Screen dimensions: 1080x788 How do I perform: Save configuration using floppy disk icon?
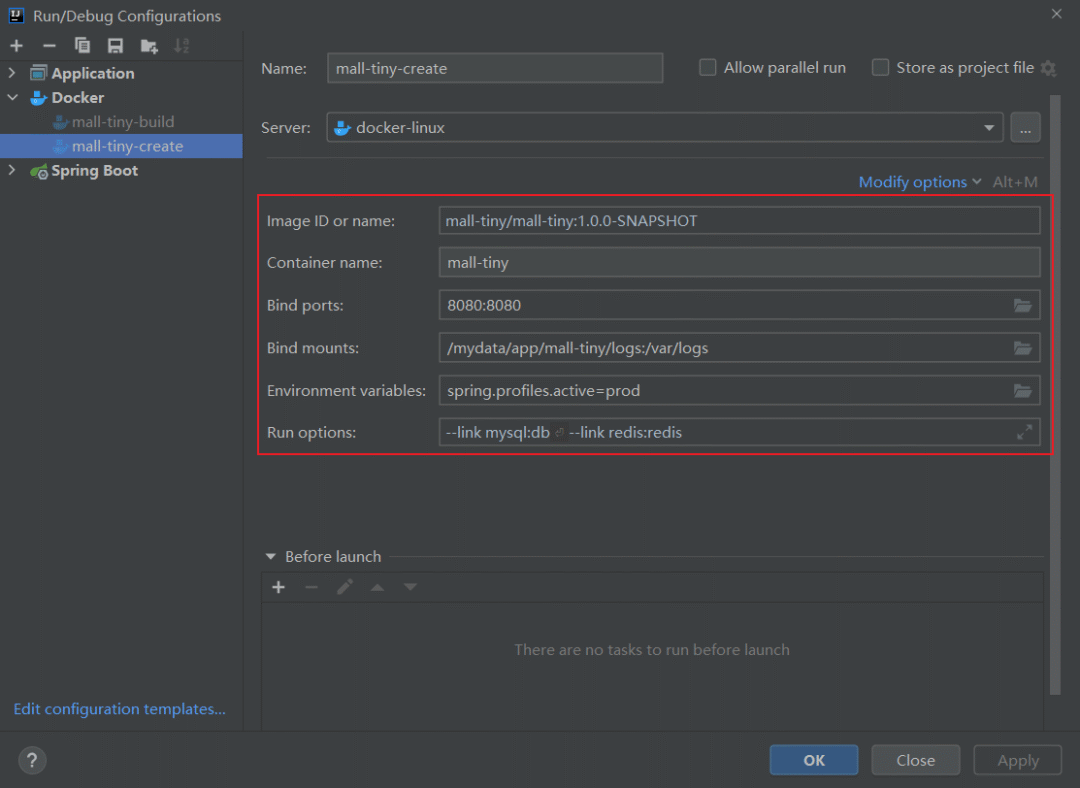[x=115, y=46]
